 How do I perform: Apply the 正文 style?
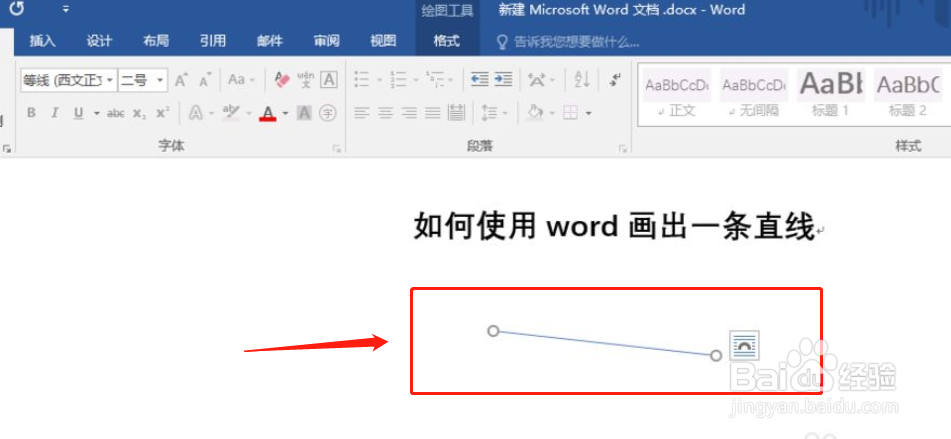click(677, 93)
